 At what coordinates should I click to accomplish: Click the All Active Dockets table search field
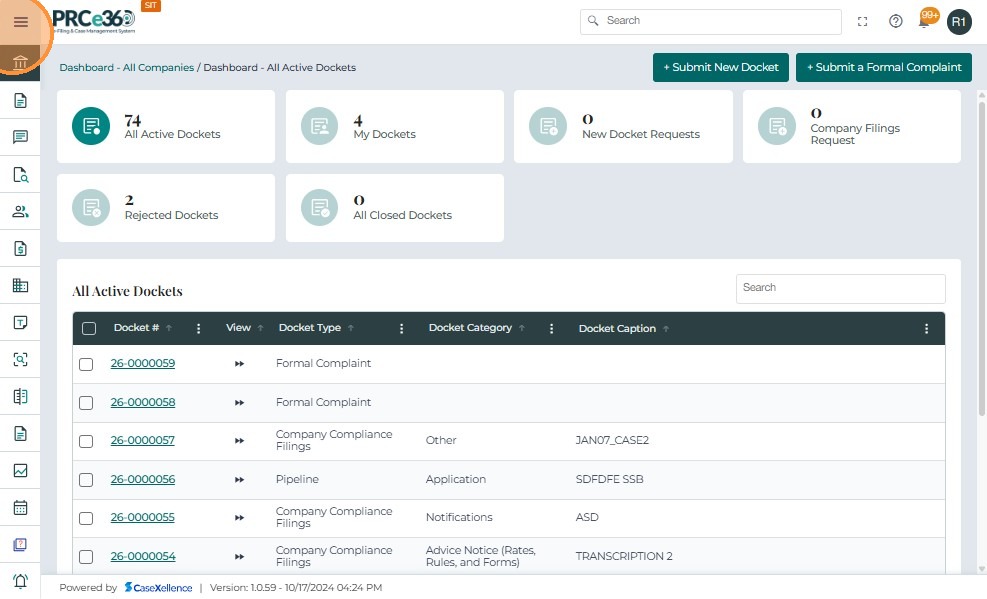[840, 288]
